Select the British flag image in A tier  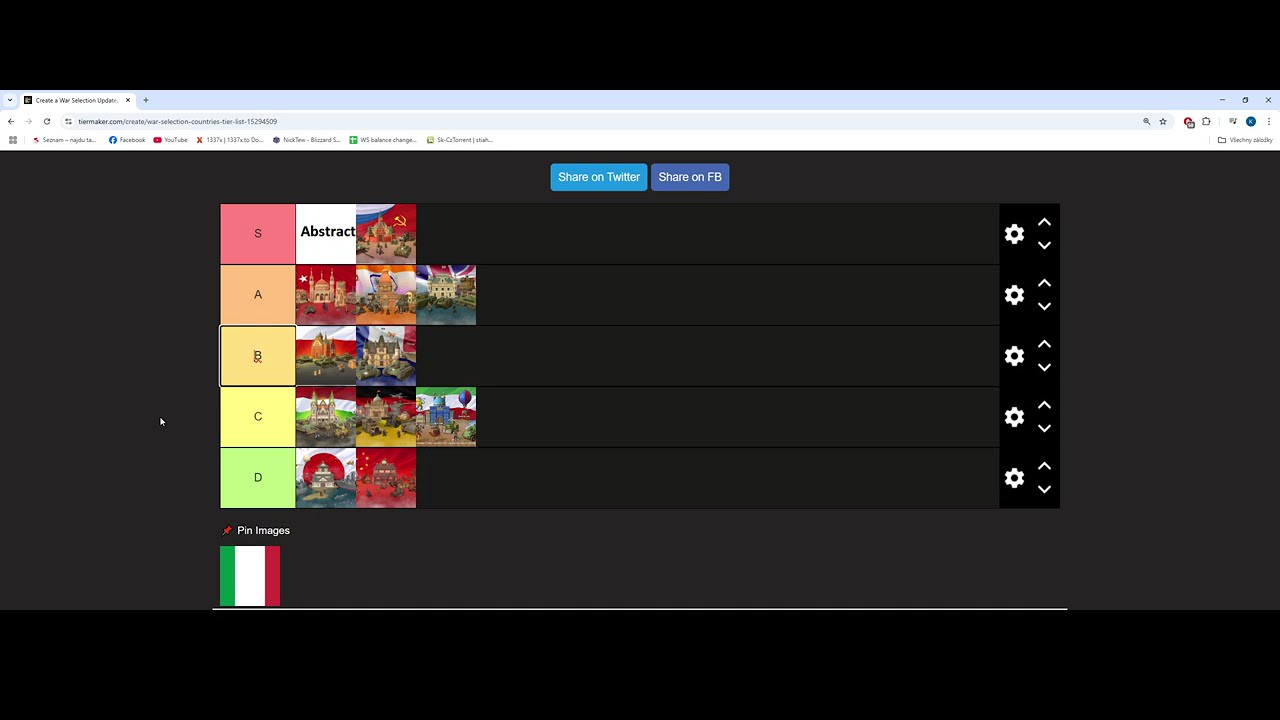pos(446,295)
